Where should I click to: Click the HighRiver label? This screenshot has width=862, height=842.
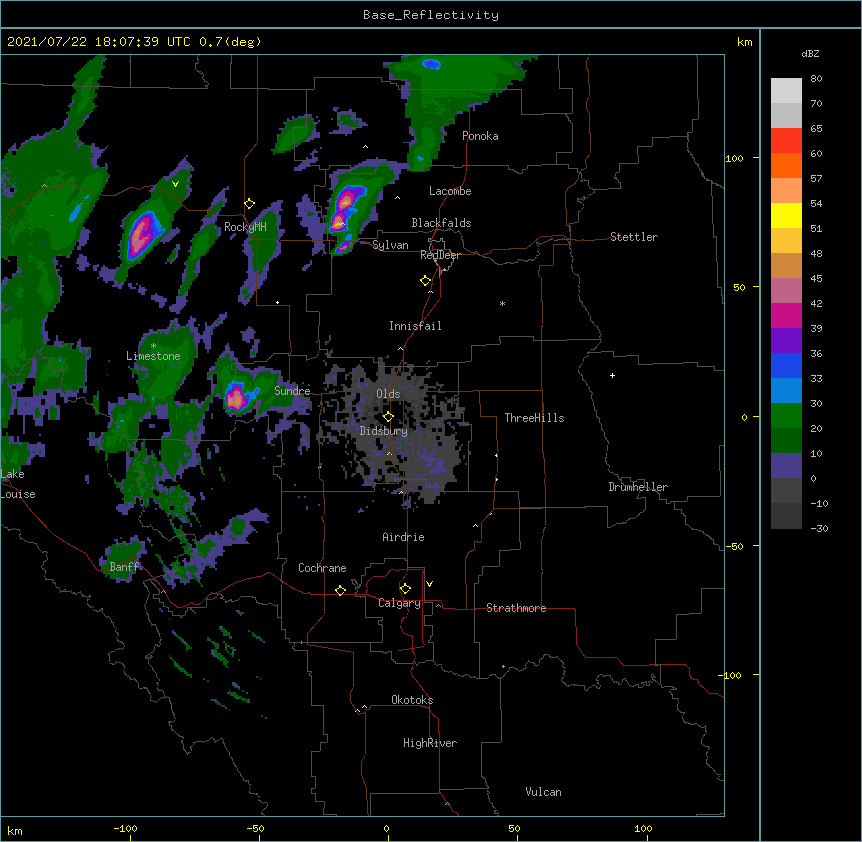click(x=430, y=743)
